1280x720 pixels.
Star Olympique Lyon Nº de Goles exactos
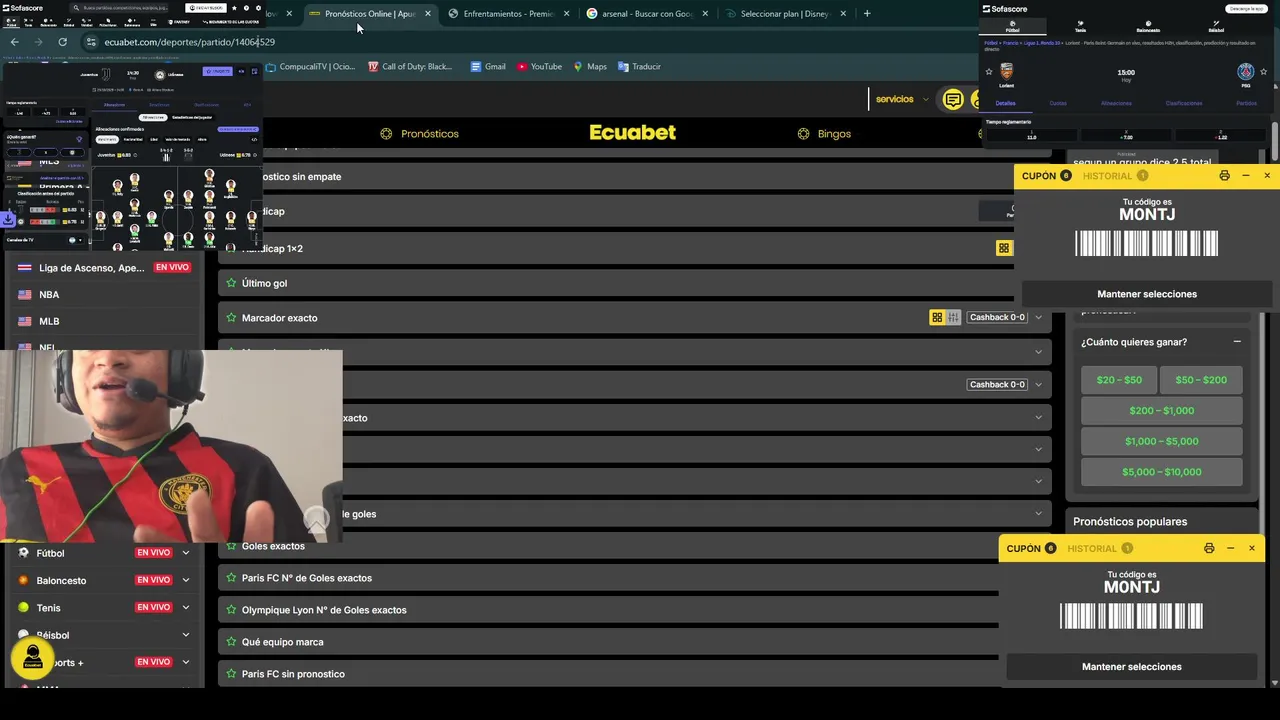point(231,610)
